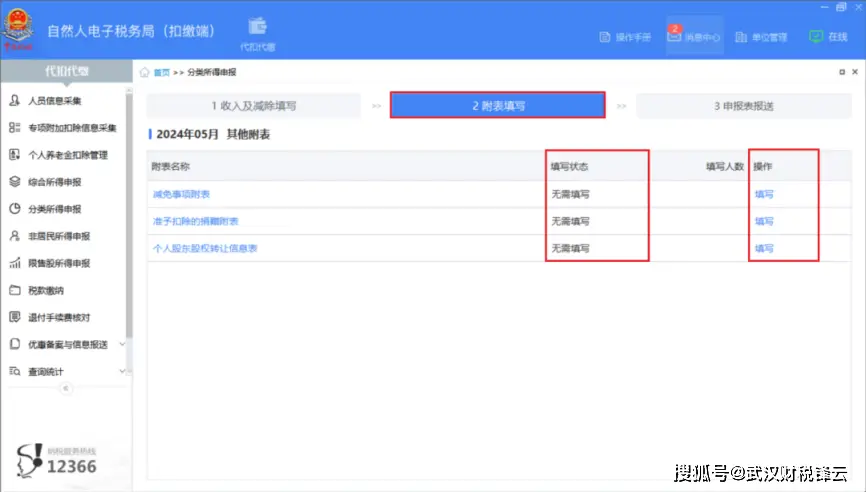Viewport: 866px width, 492px height.
Task: Open 税款缴纳 in sidebar
Action: 45,290
